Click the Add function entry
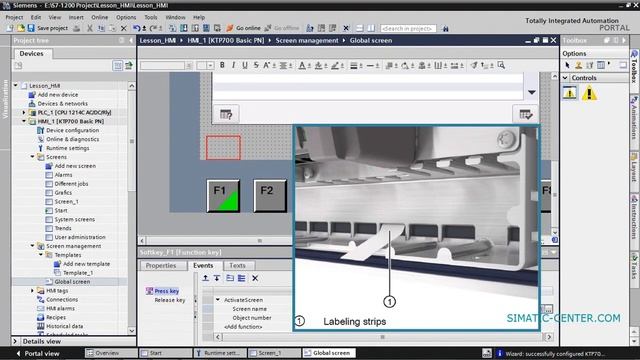Image resolution: width=640 pixels, height=360 pixels. point(243,327)
